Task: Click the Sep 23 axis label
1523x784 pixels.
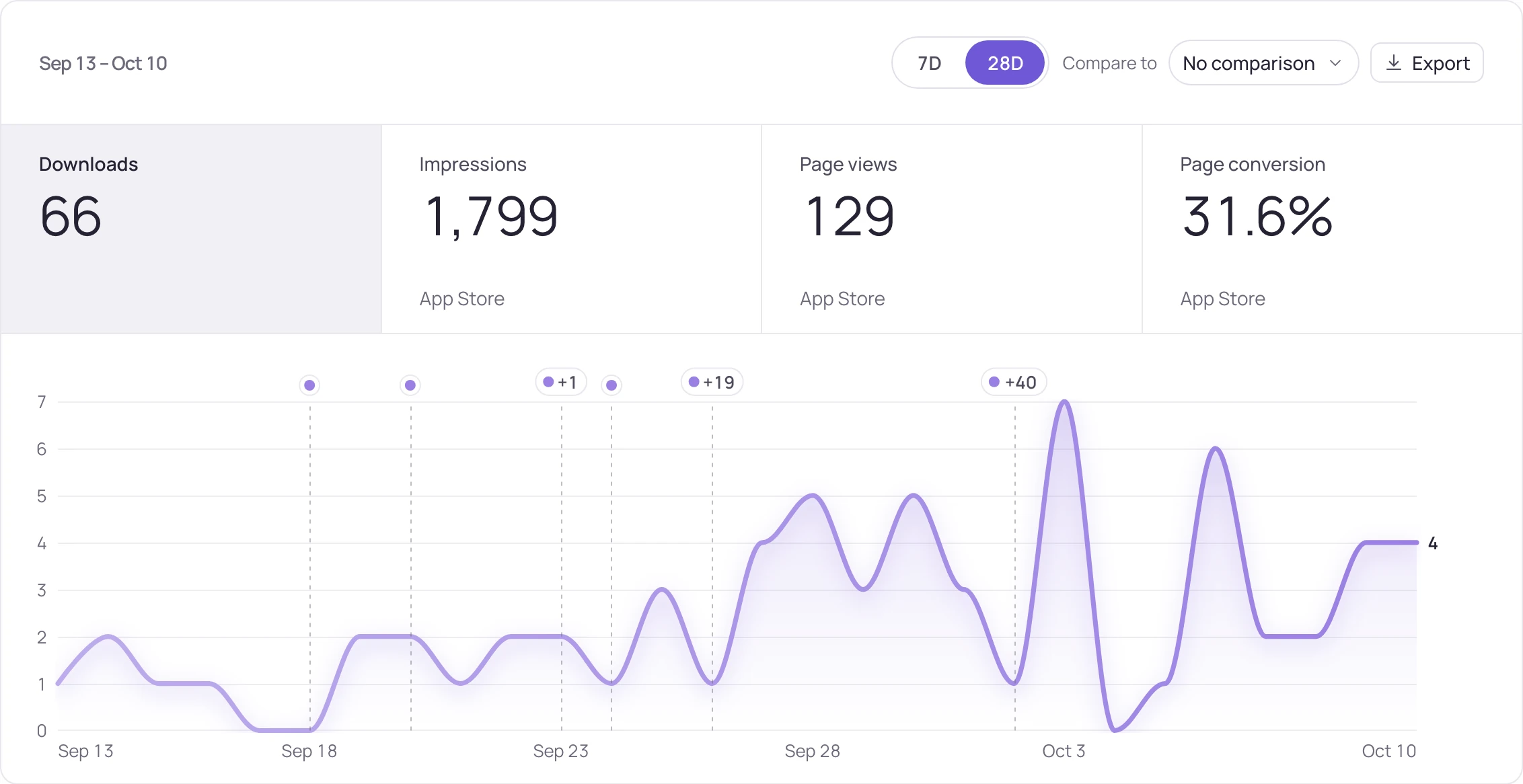Action: pos(561,751)
